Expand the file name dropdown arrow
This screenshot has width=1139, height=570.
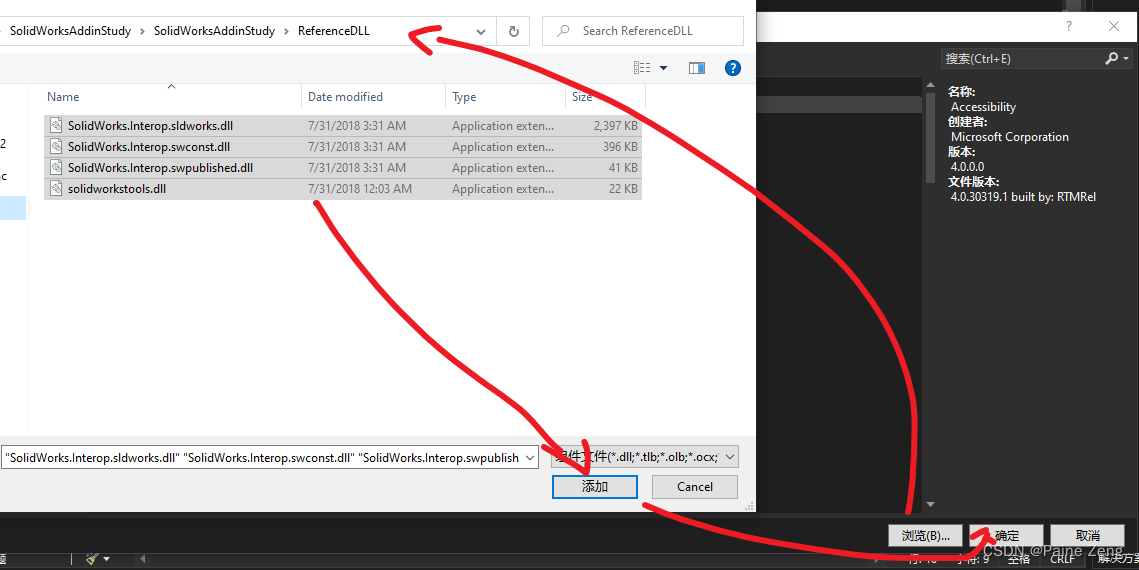[530, 457]
